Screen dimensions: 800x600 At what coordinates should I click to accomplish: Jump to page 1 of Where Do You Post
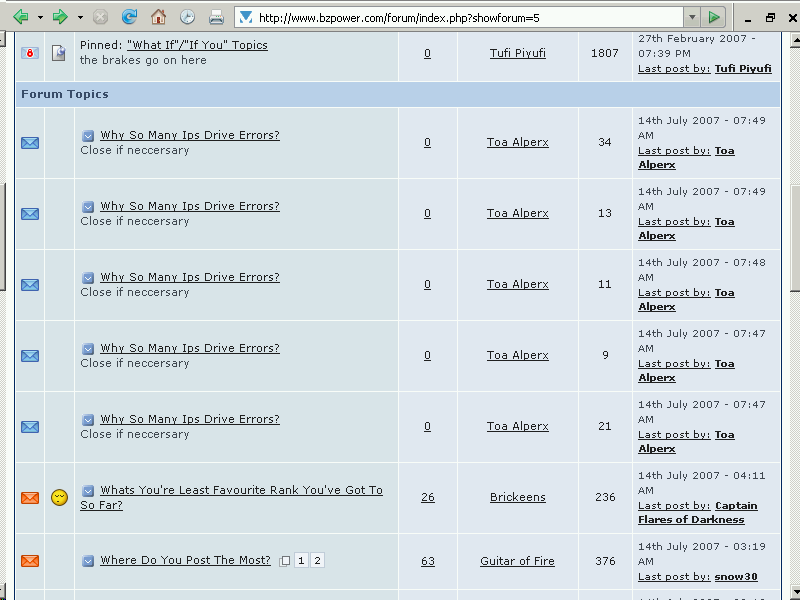(x=301, y=561)
